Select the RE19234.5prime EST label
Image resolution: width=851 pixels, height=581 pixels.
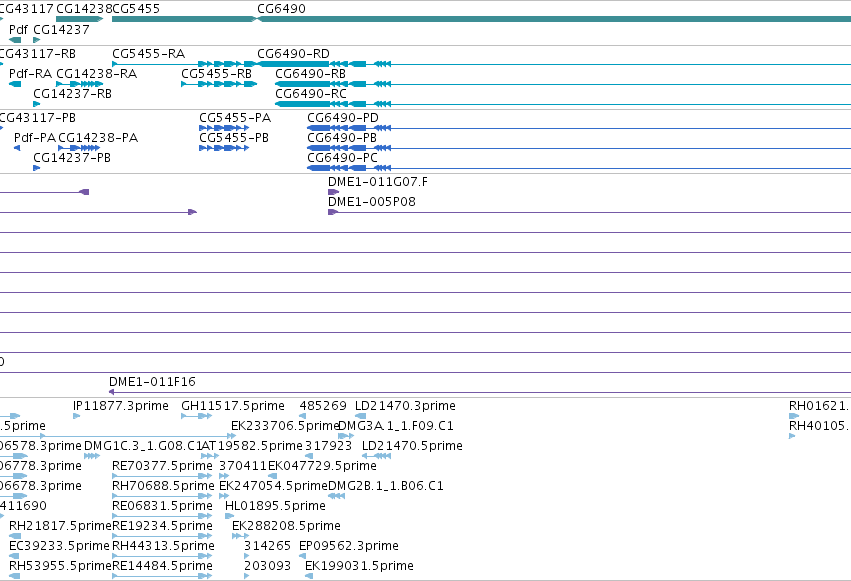click(x=162, y=526)
